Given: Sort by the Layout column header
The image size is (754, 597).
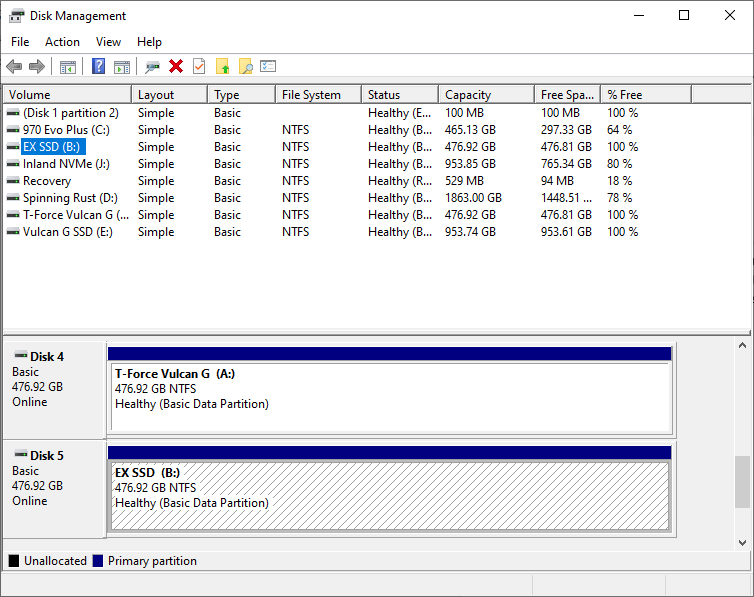Looking at the screenshot, I should tap(169, 95).
